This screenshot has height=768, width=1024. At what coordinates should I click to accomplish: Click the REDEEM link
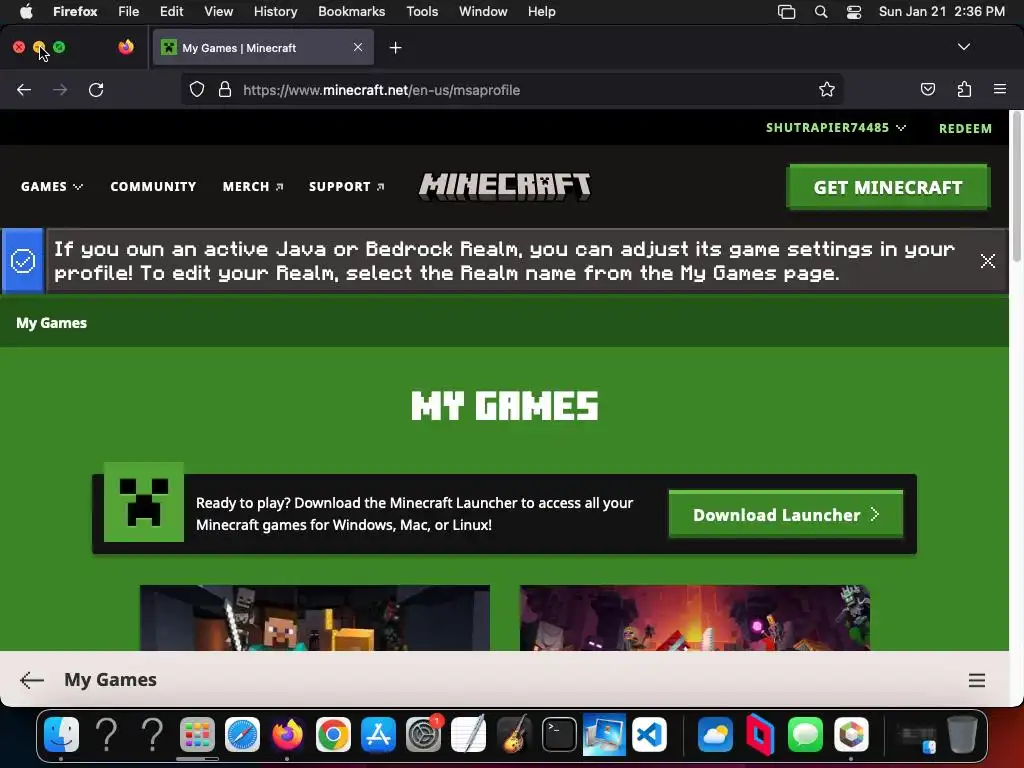tap(965, 129)
